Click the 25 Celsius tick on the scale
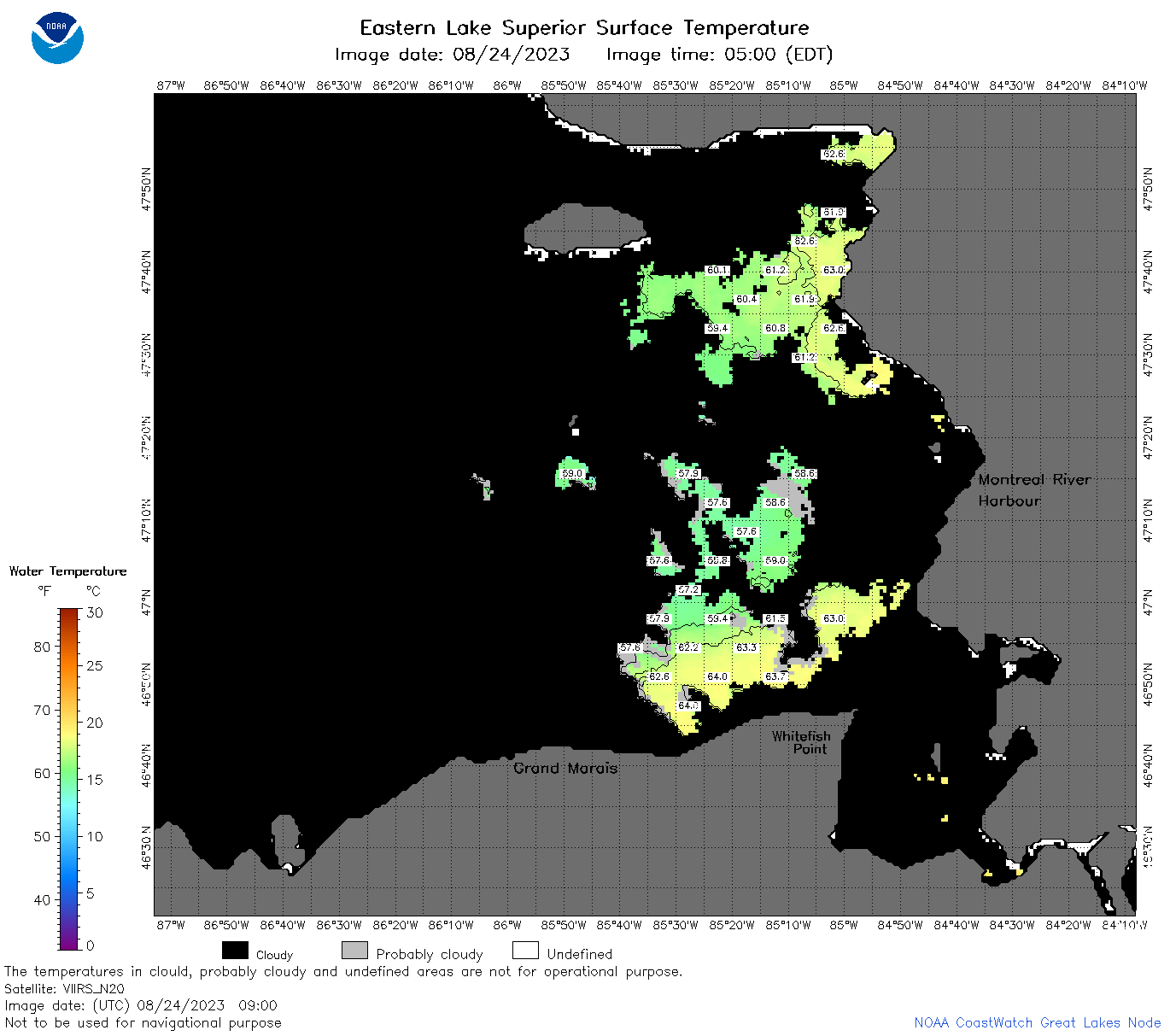Image resolution: width=1170 pixels, height=1036 pixels. point(95,665)
